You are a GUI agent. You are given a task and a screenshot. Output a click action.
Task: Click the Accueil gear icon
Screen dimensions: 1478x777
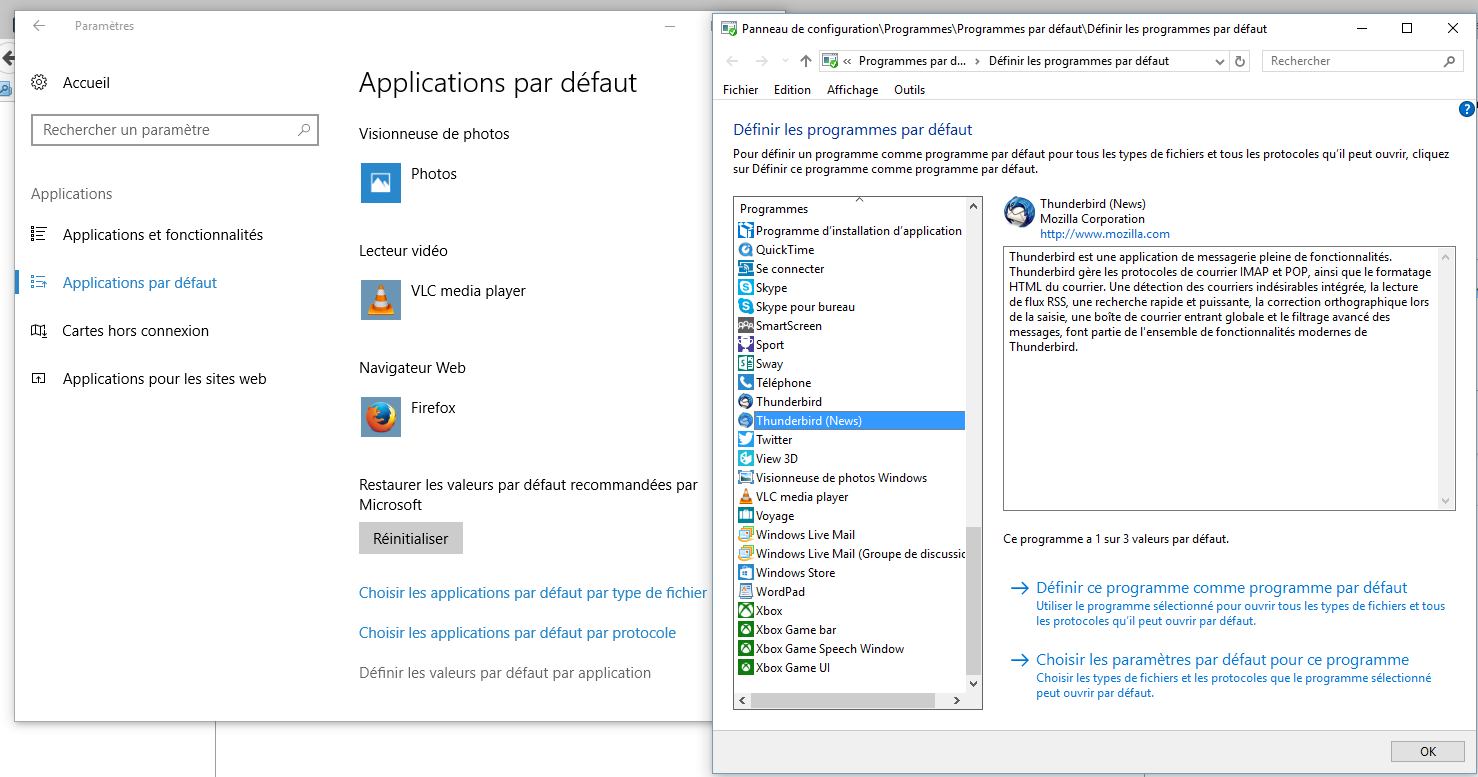click(x=39, y=83)
